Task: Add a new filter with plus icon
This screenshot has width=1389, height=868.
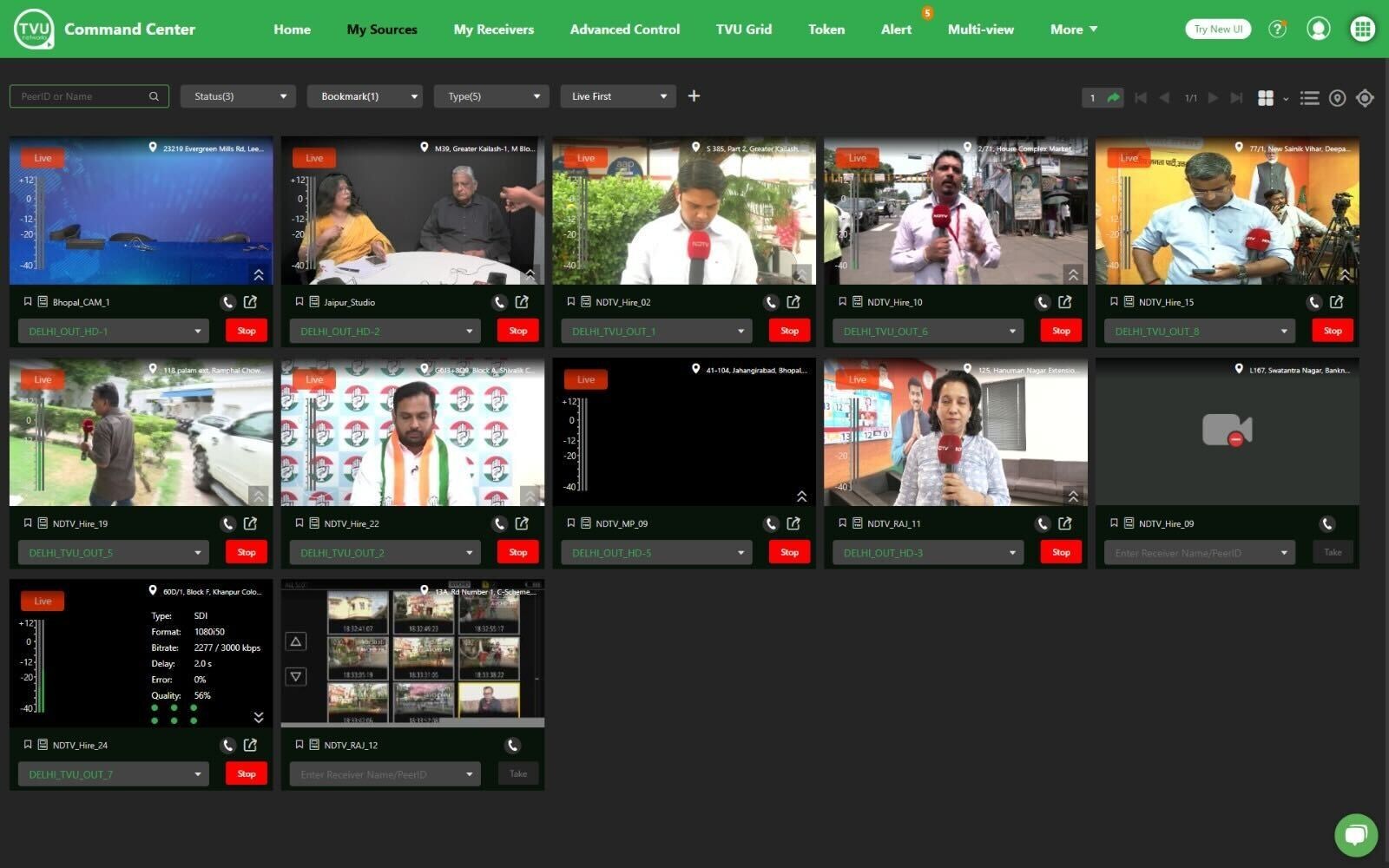Action: click(x=694, y=96)
